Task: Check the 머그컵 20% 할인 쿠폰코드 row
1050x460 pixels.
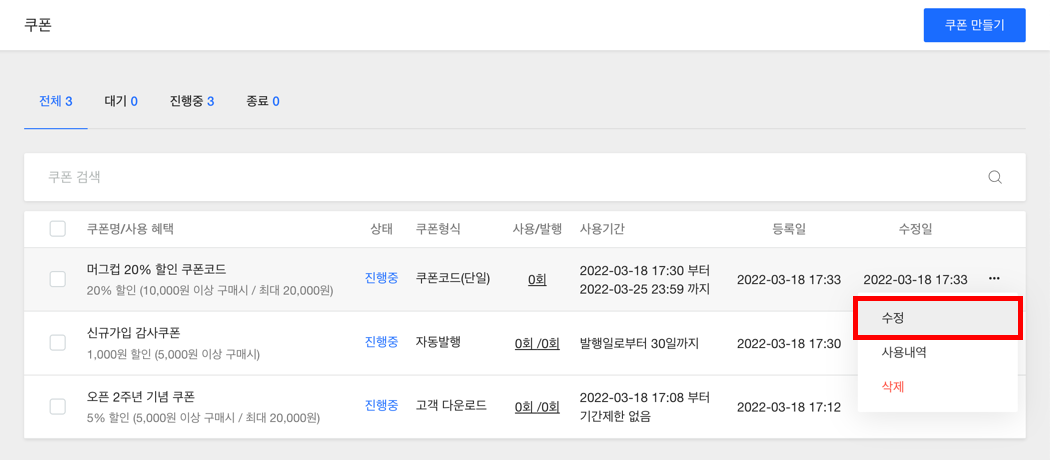Action: tap(58, 279)
